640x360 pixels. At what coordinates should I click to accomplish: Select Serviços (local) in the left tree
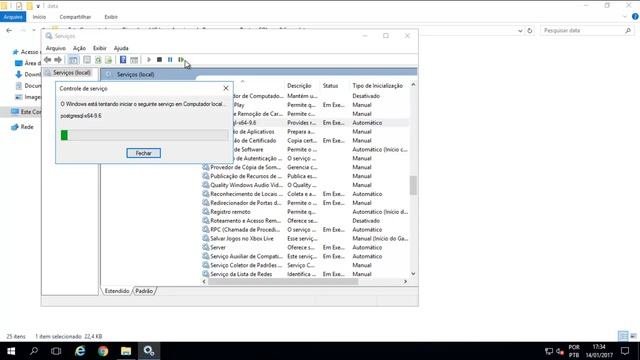point(71,73)
